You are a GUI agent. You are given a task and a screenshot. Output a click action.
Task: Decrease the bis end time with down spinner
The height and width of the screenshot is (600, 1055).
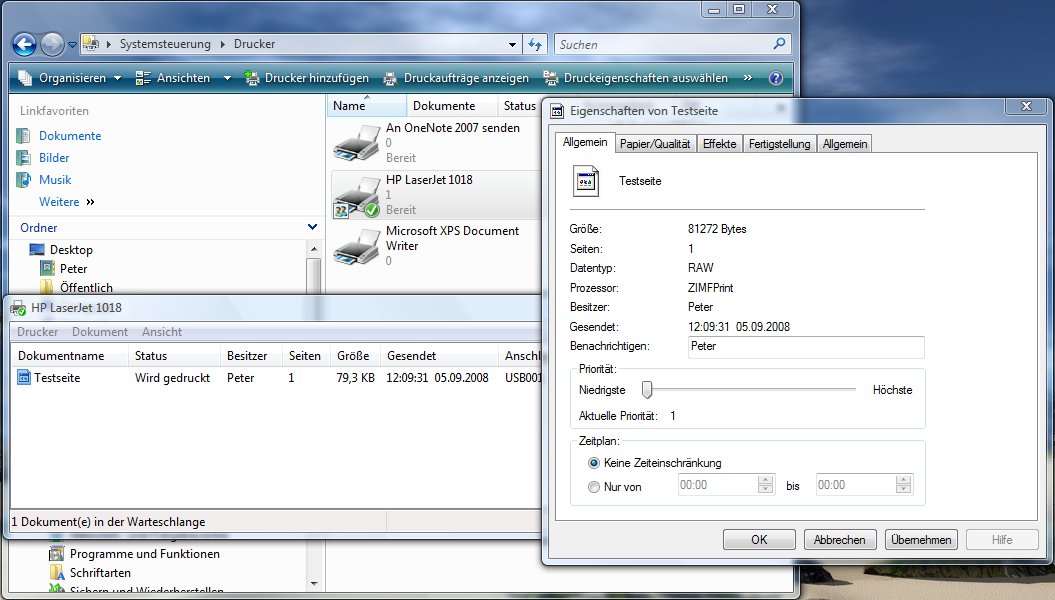[904, 490]
